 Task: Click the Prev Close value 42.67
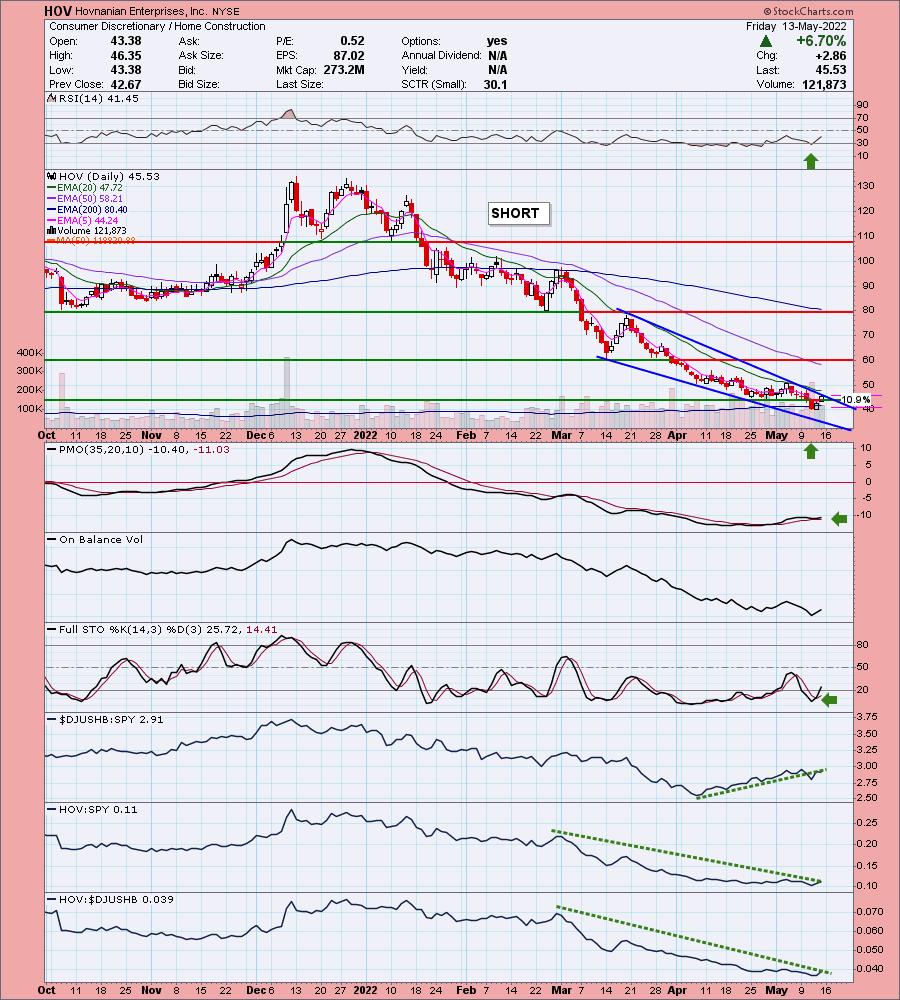pyautogui.click(x=126, y=84)
